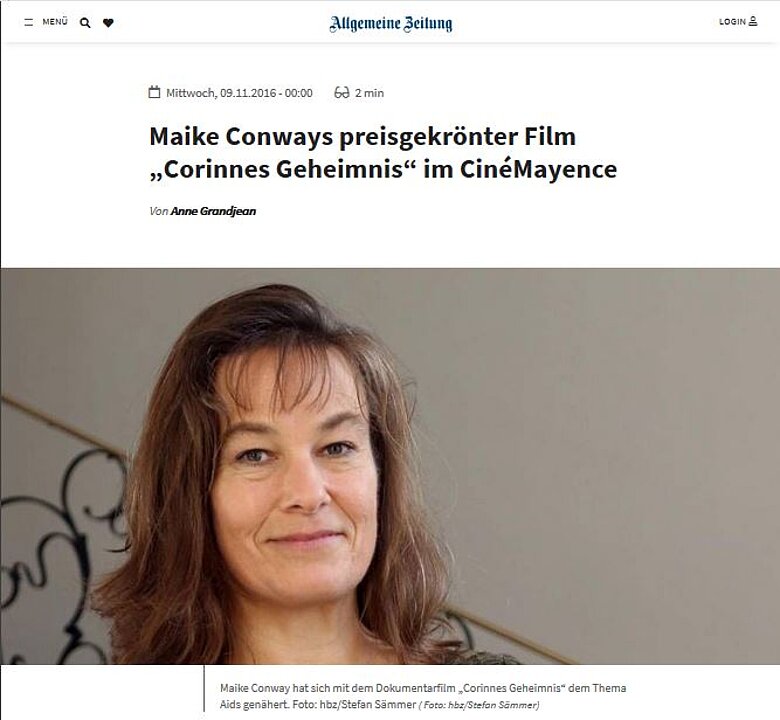Click the calendar icon next to date
Screen dimensions: 780x720
click(154, 92)
